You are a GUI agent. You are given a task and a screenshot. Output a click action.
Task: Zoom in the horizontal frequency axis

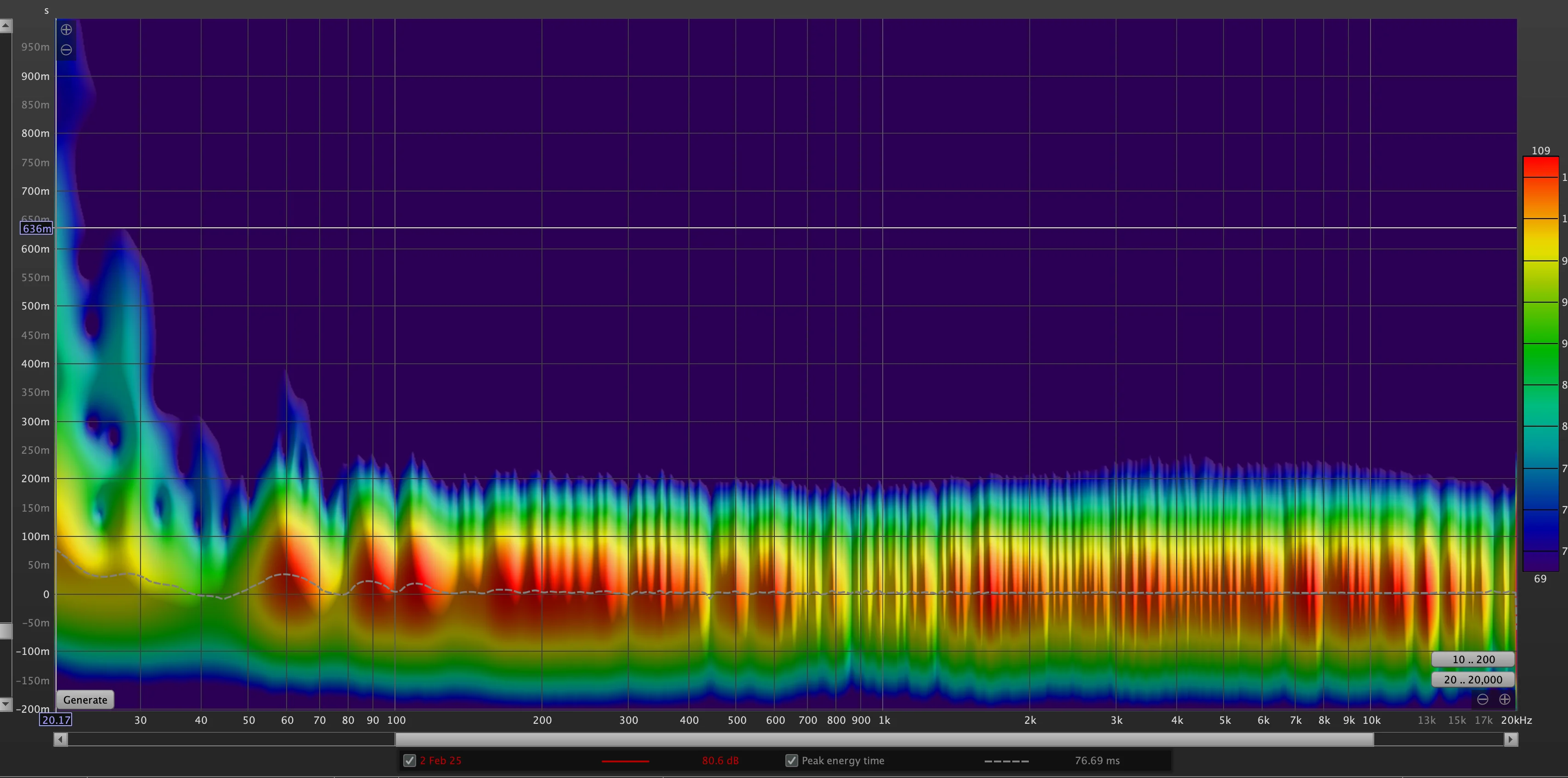pyautogui.click(x=1505, y=699)
